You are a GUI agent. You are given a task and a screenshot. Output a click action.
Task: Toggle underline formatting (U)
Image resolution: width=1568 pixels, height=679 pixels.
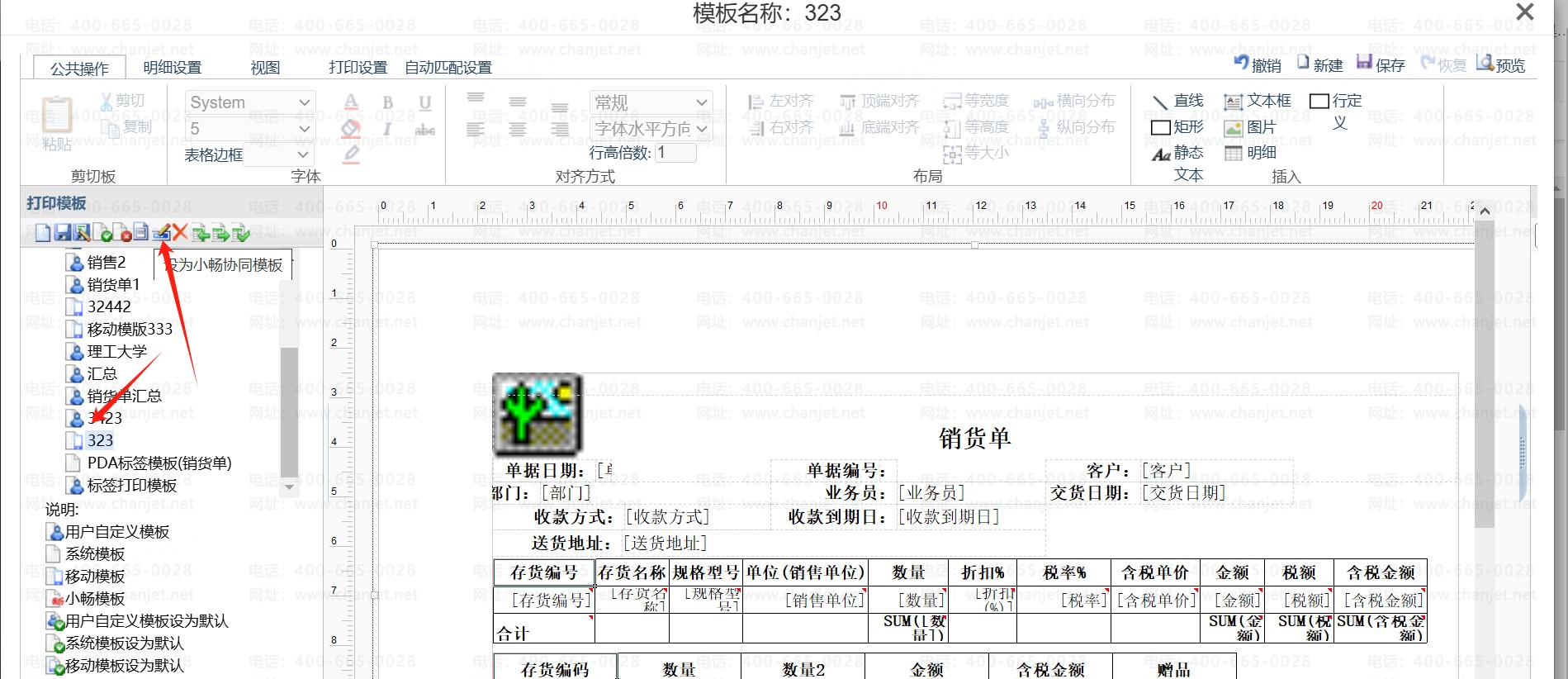pos(424,102)
